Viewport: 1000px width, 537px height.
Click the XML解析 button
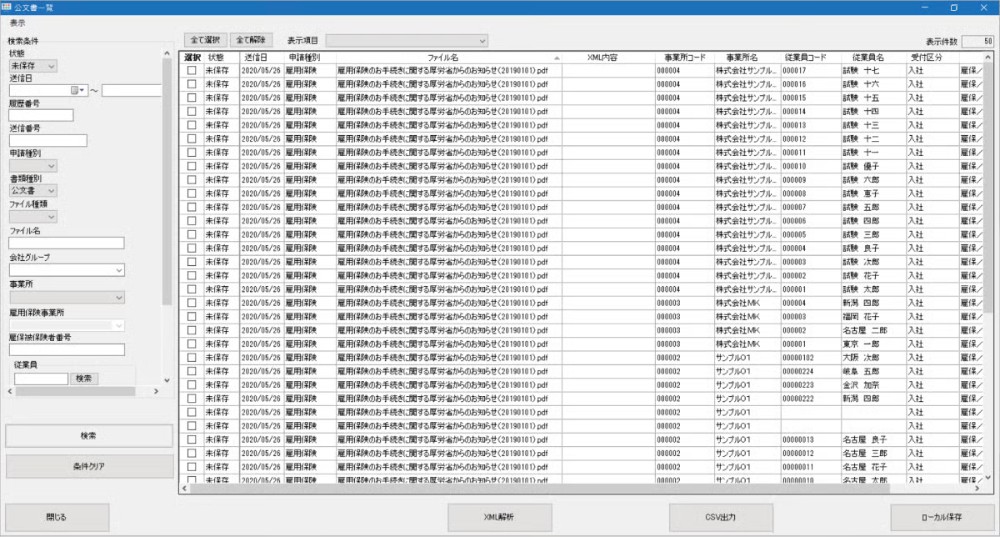(x=500, y=517)
